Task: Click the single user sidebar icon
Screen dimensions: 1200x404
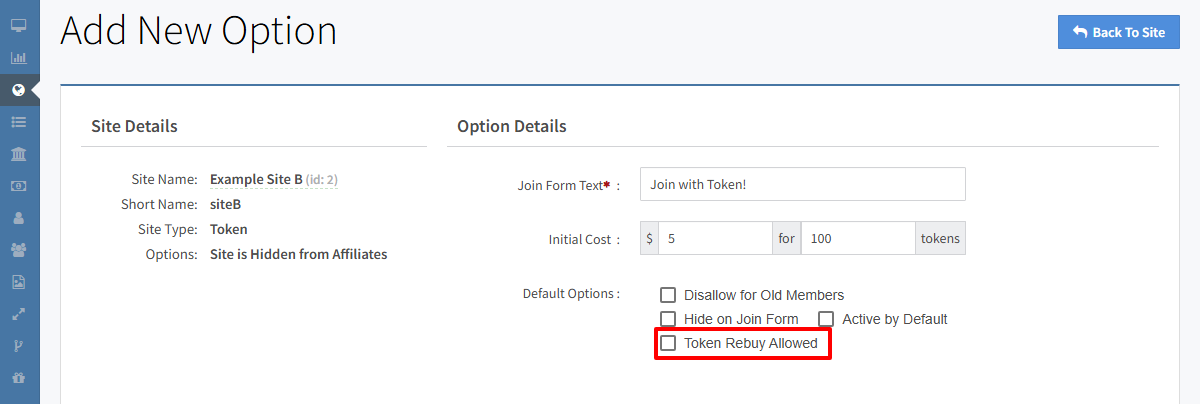Action: point(18,217)
